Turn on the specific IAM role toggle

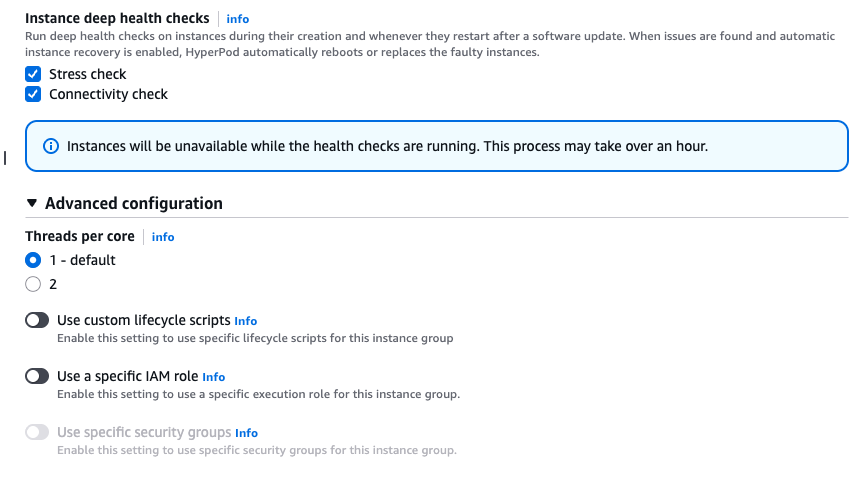pyautogui.click(x=37, y=377)
